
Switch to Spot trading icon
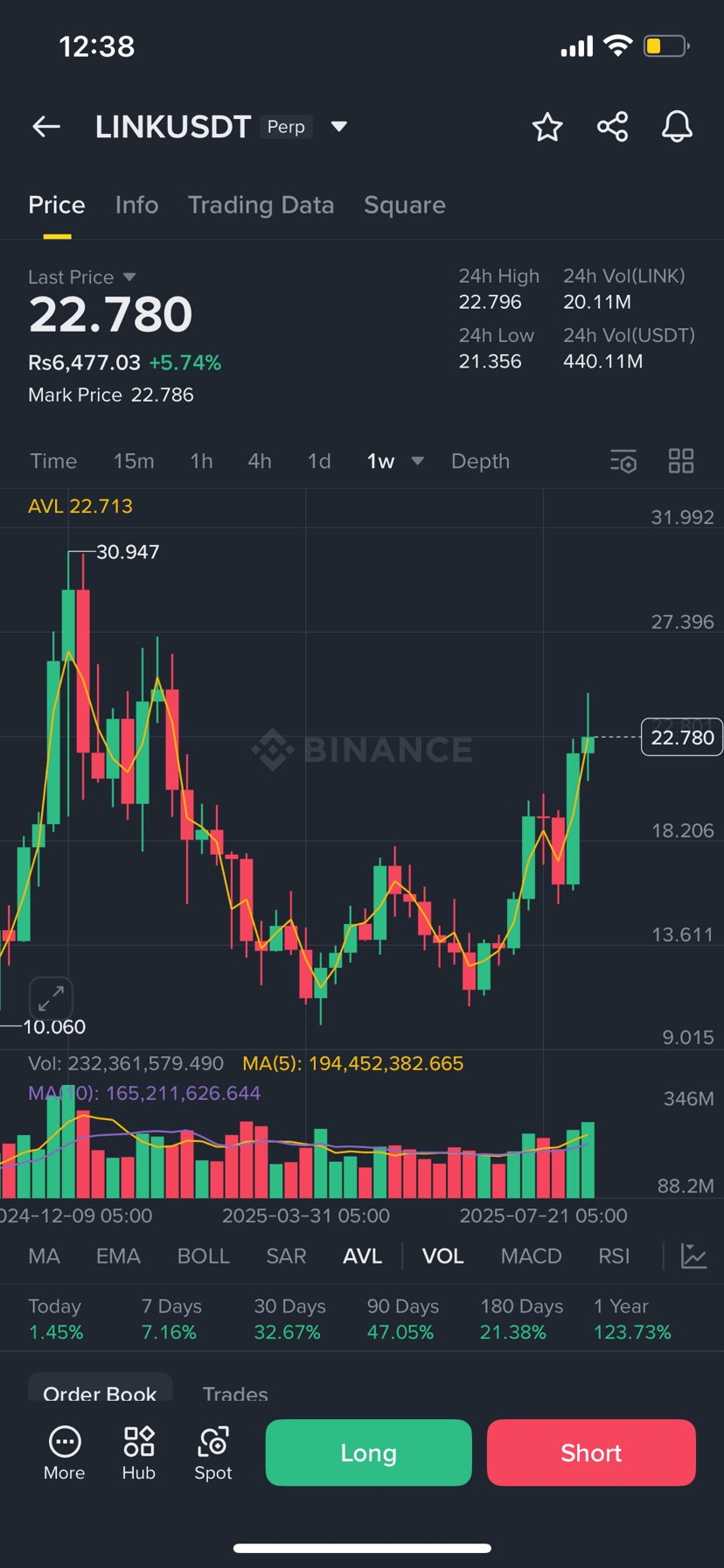click(x=213, y=1453)
